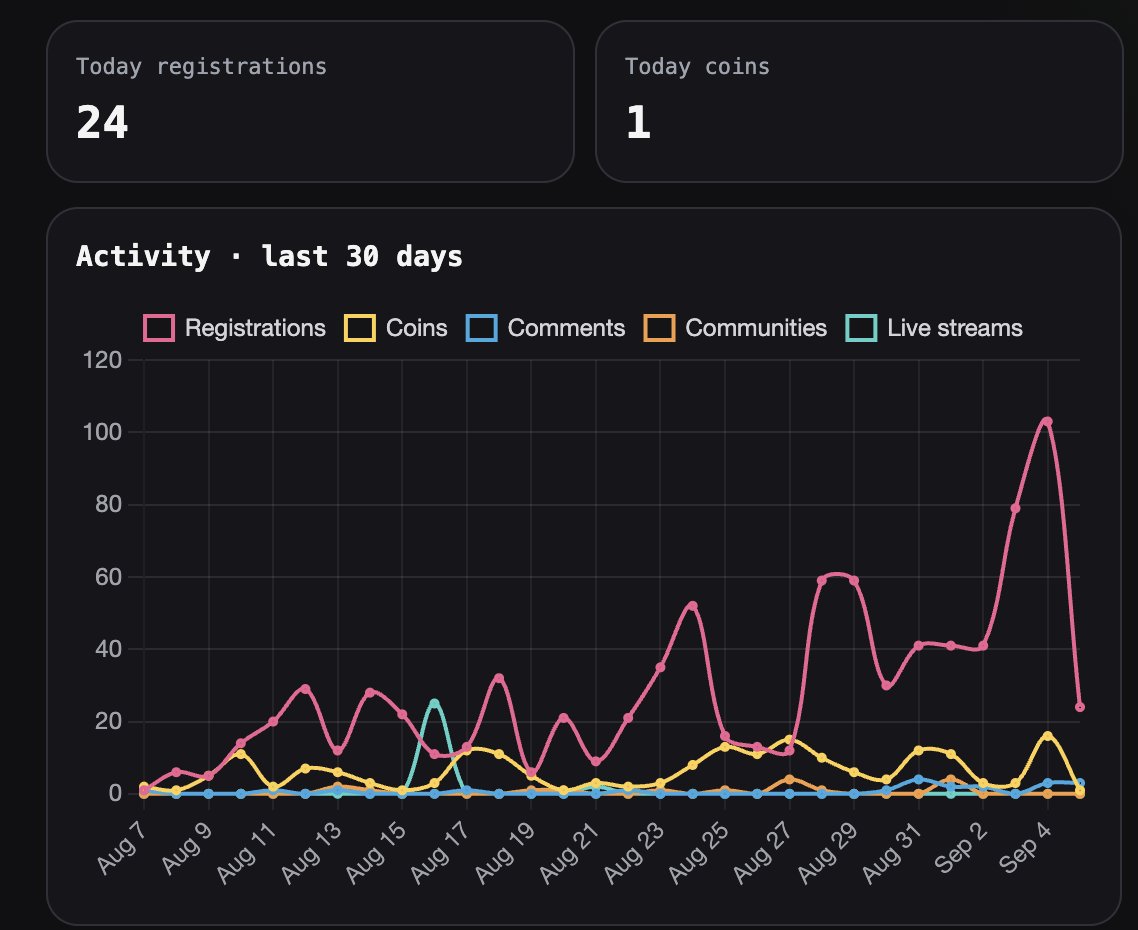
Task: Click the Aug 25 x-axis label
Action: [x=698, y=852]
